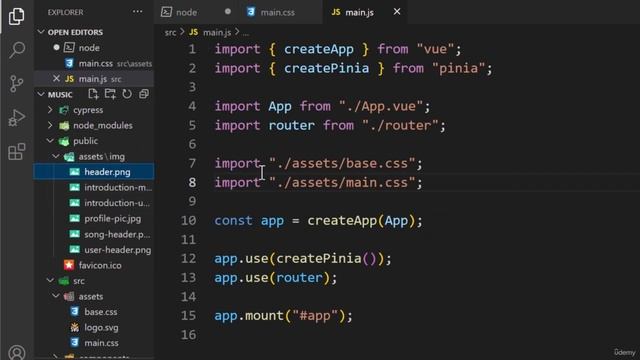Open base.css in src assets
Screen dimensions: 640x360
pos(94,312)
